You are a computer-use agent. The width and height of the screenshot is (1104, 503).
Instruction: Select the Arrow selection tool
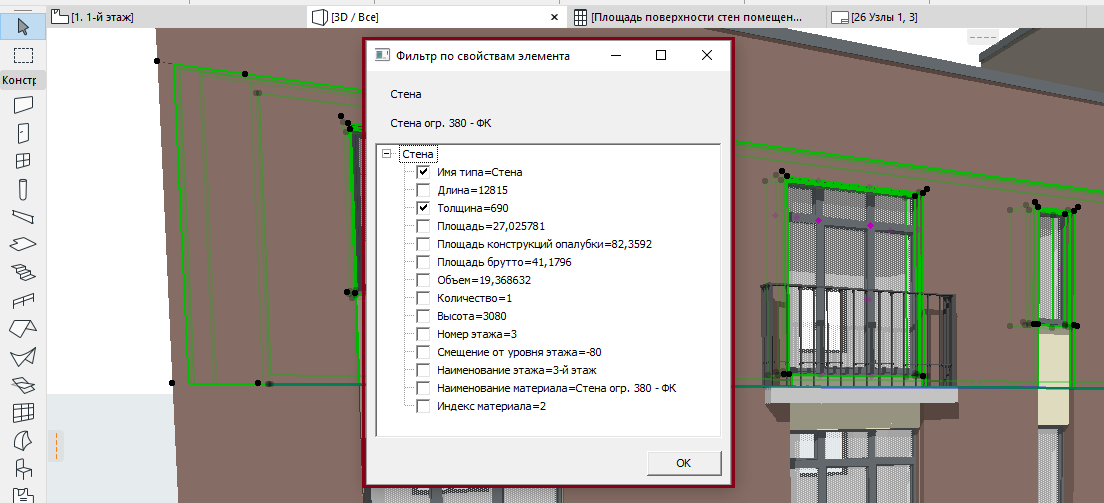coord(23,27)
